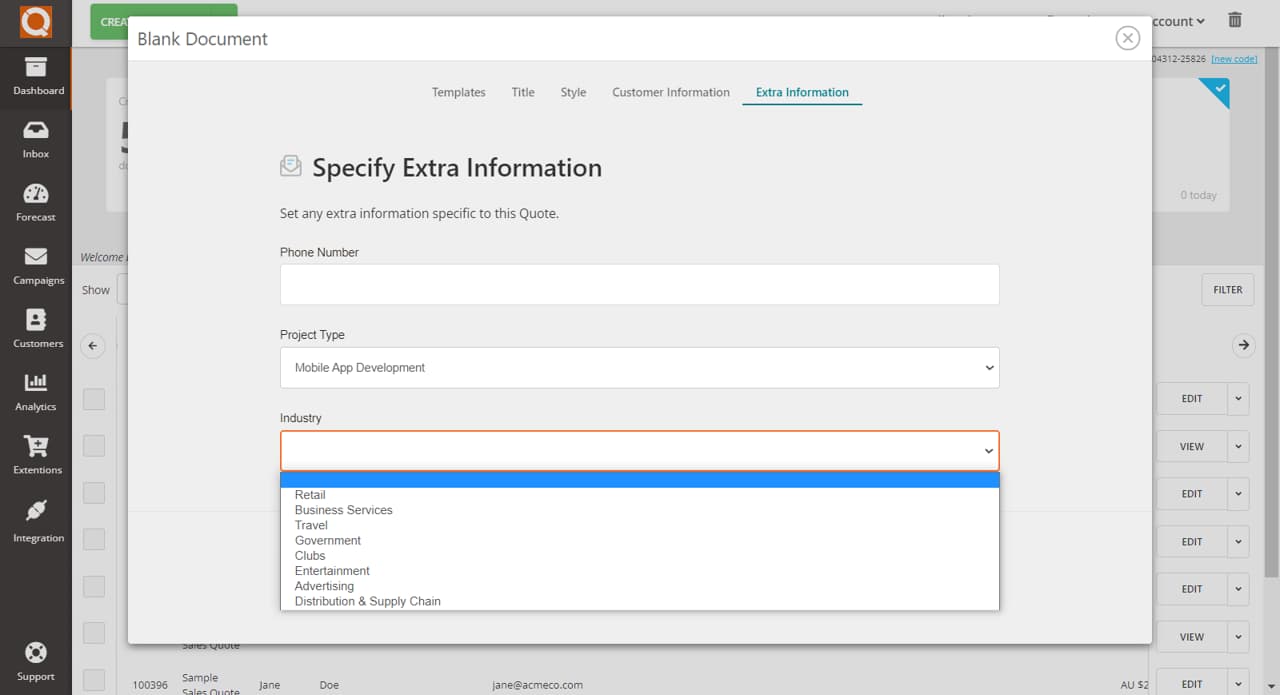The width and height of the screenshot is (1280, 695).
Task: Tick the checkbox for quote 100396
Action: point(94,680)
